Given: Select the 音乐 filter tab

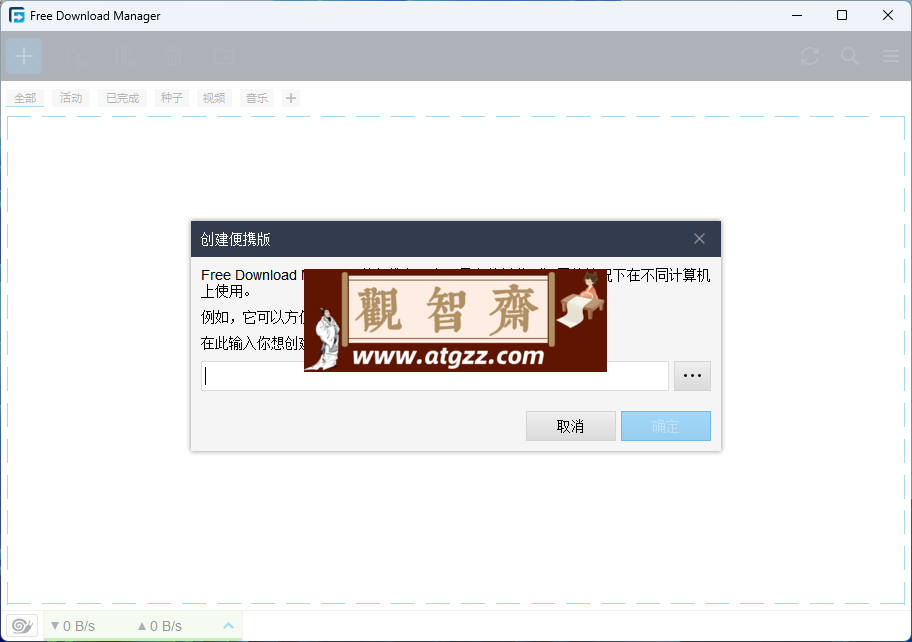Looking at the screenshot, I should coord(256,98).
